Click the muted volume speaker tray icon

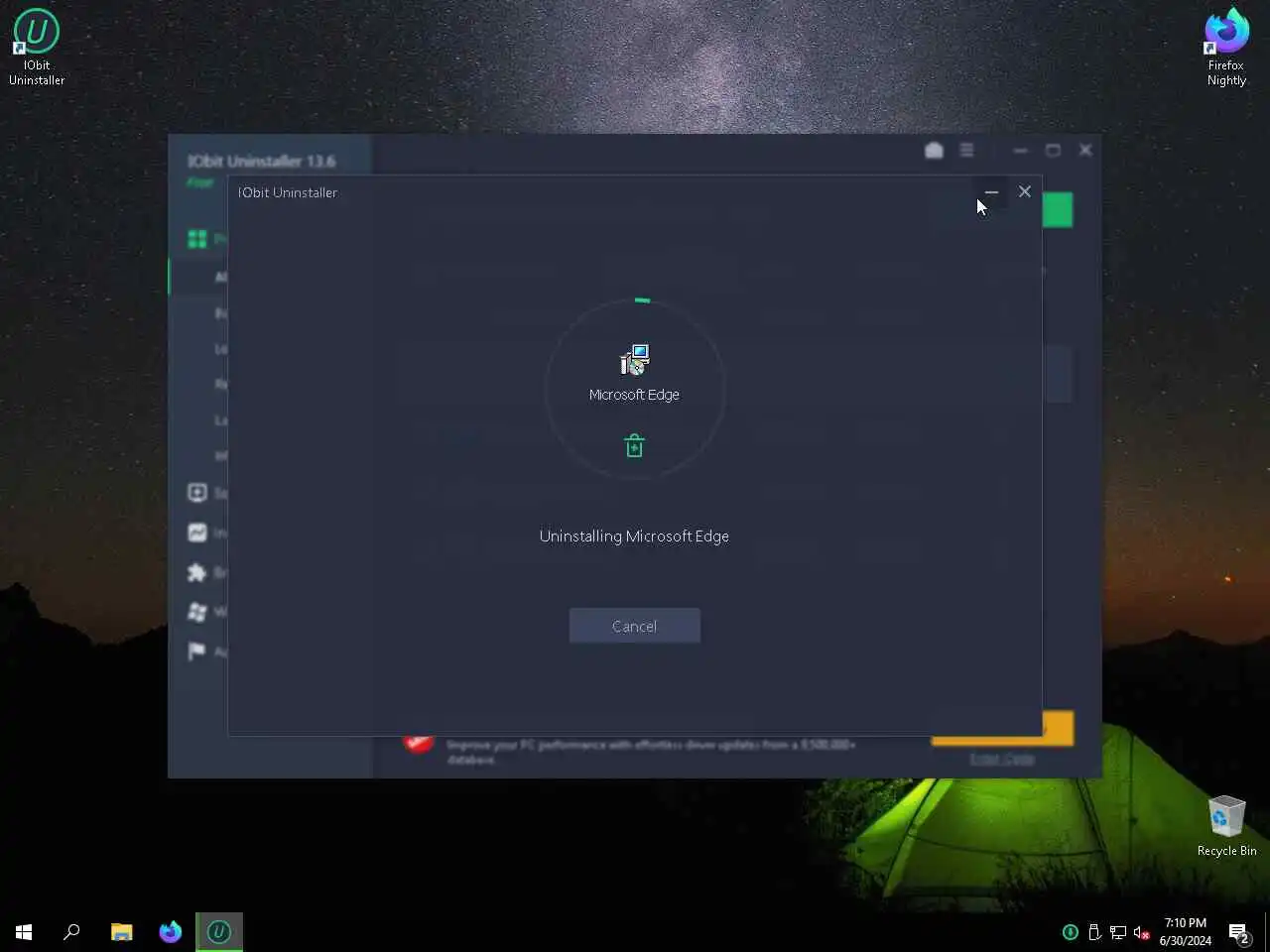(x=1142, y=932)
